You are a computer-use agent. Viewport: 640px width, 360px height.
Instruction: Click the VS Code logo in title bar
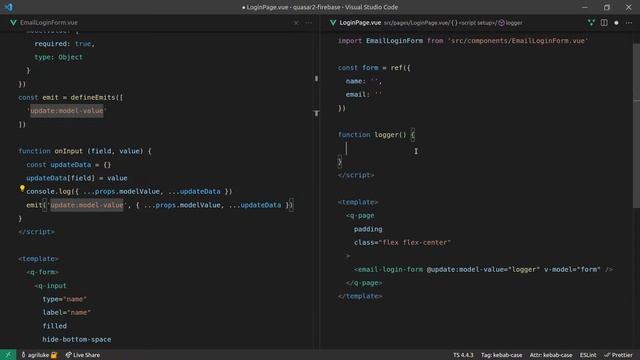click(9, 7)
